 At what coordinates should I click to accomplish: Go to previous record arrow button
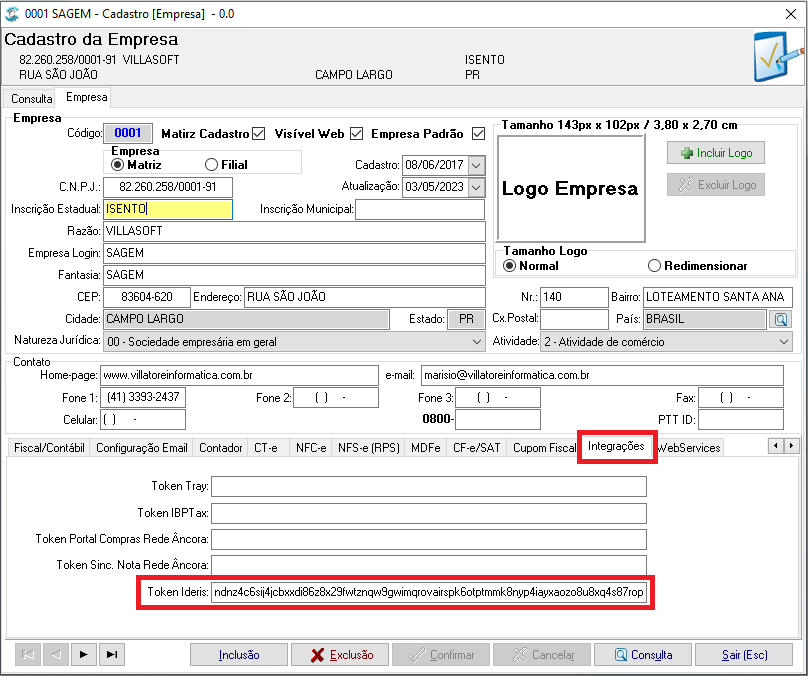point(56,655)
